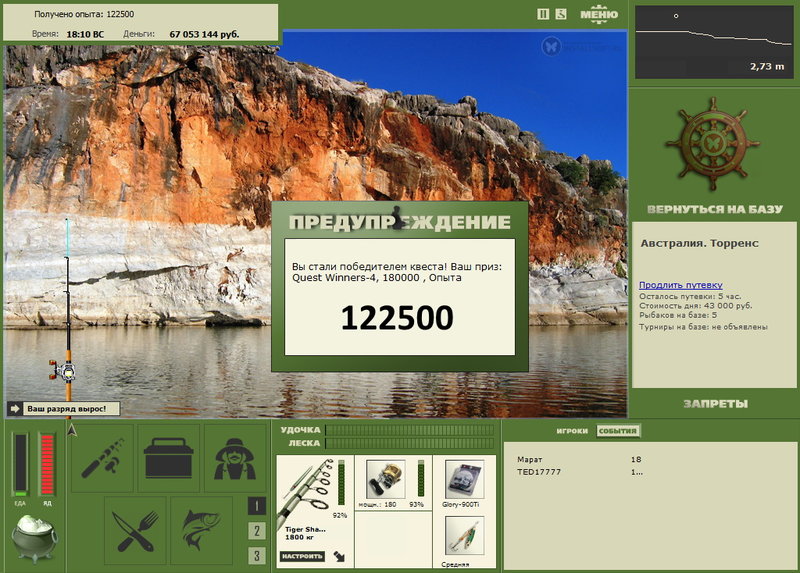Pause the game with pause icon

pyautogui.click(x=543, y=14)
